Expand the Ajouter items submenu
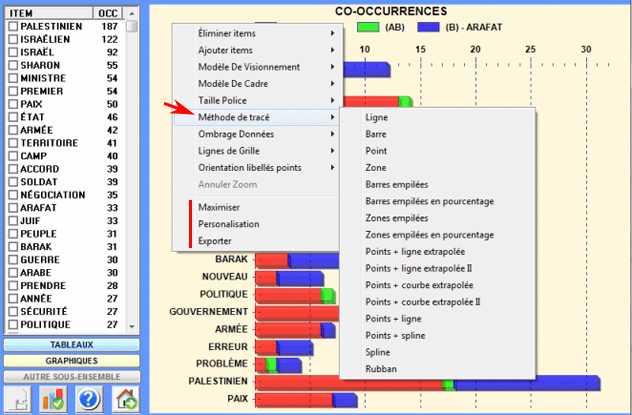The image size is (632, 415). point(257,50)
